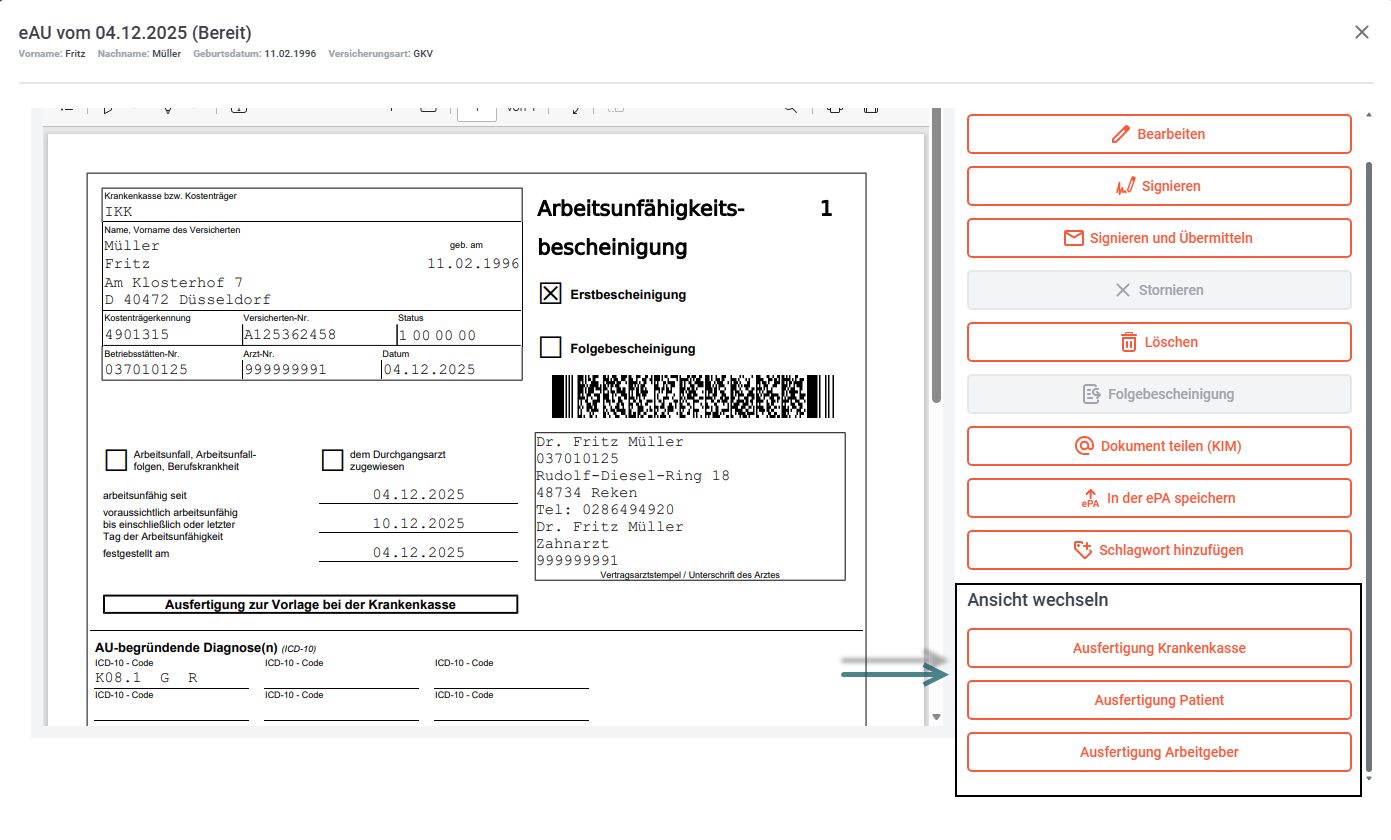Click the PDF viewer vertical scrollbar
Image resolution: width=1391 pixels, height=840 pixels.
tap(936, 260)
